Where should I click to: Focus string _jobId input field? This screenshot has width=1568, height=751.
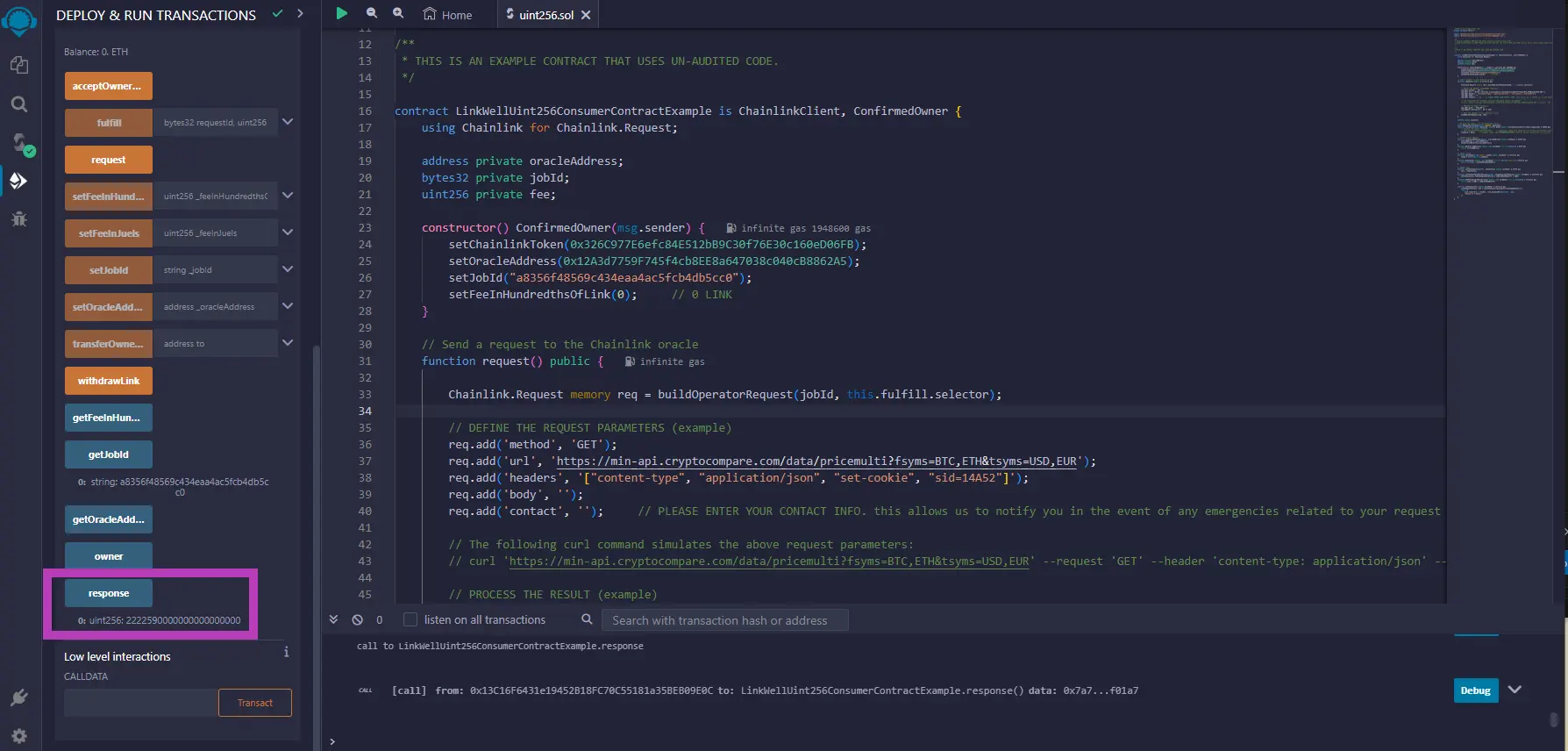click(x=216, y=270)
